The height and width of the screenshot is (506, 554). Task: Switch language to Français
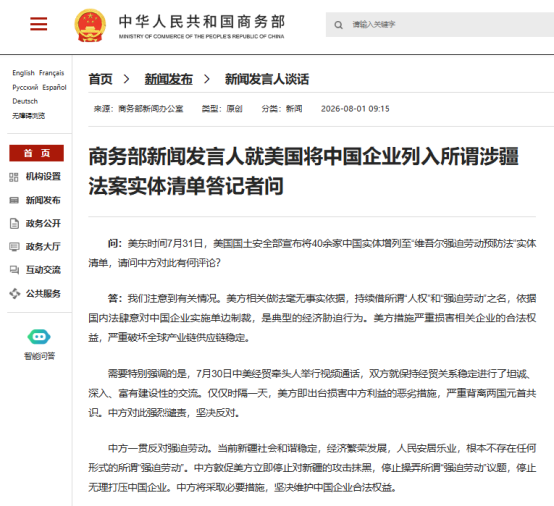52,73
